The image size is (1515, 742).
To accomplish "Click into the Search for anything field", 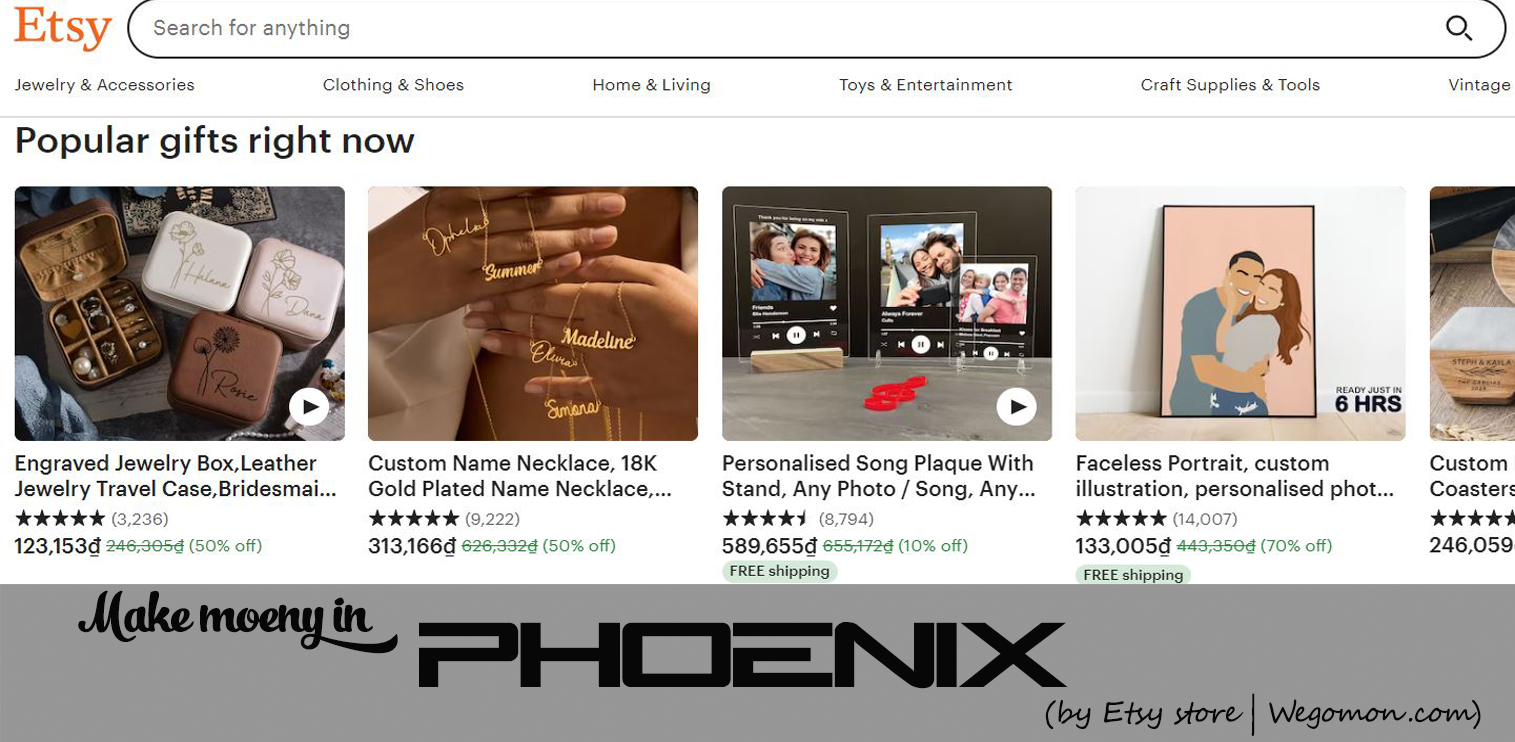I will [x=790, y=28].
